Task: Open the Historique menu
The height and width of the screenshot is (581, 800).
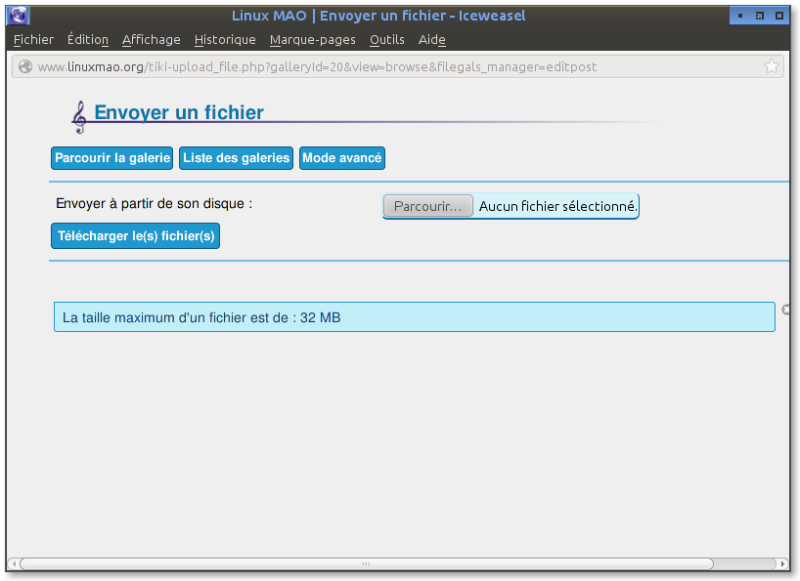Action: pos(225,39)
